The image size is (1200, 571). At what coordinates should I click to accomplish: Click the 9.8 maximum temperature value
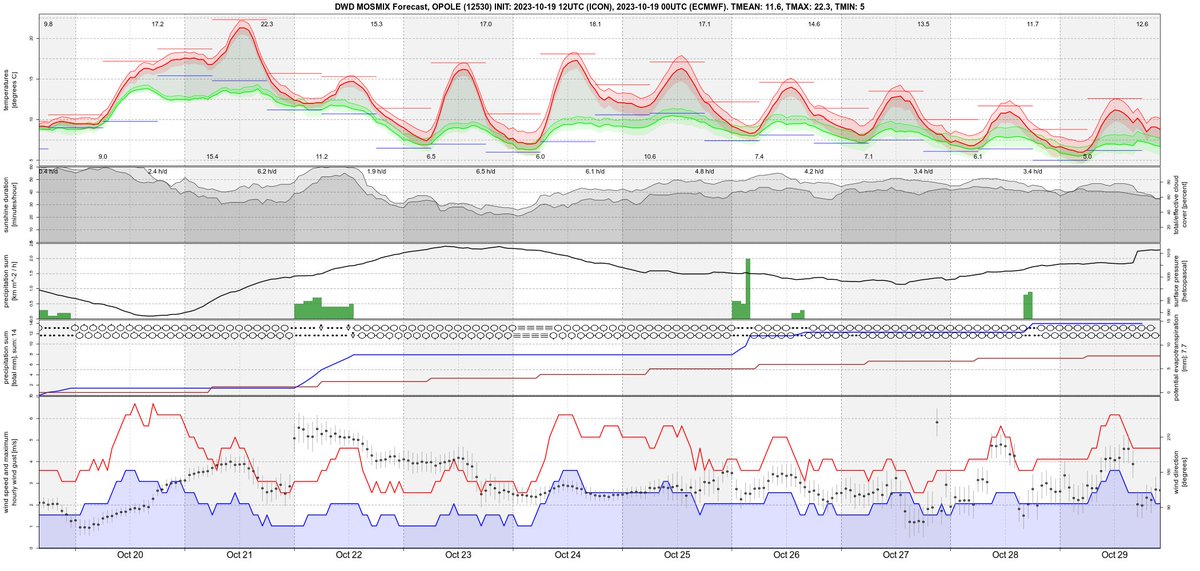pos(48,23)
